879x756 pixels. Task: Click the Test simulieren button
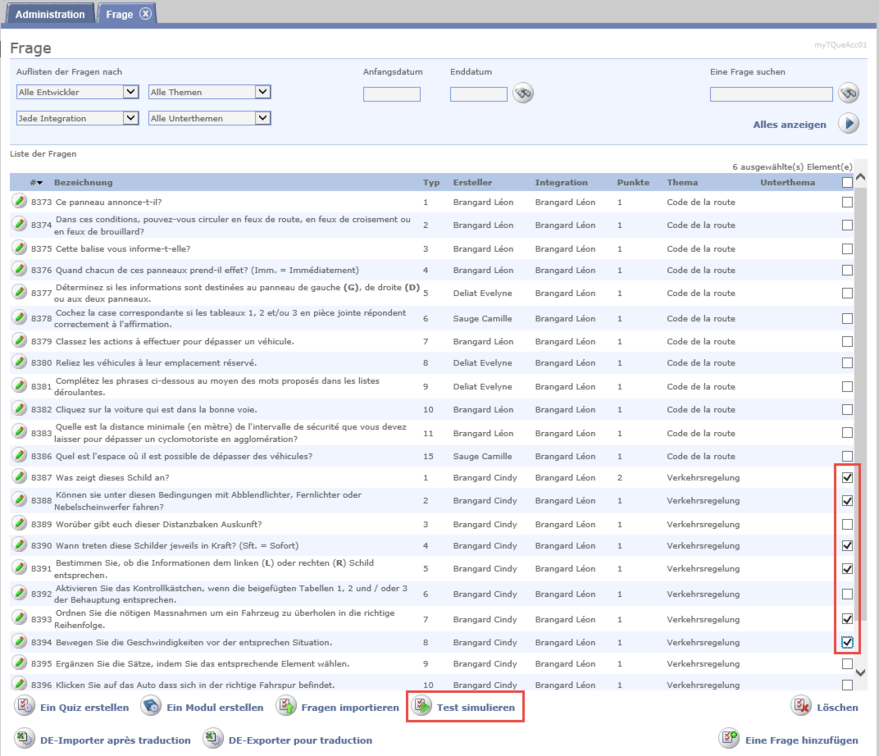465,707
